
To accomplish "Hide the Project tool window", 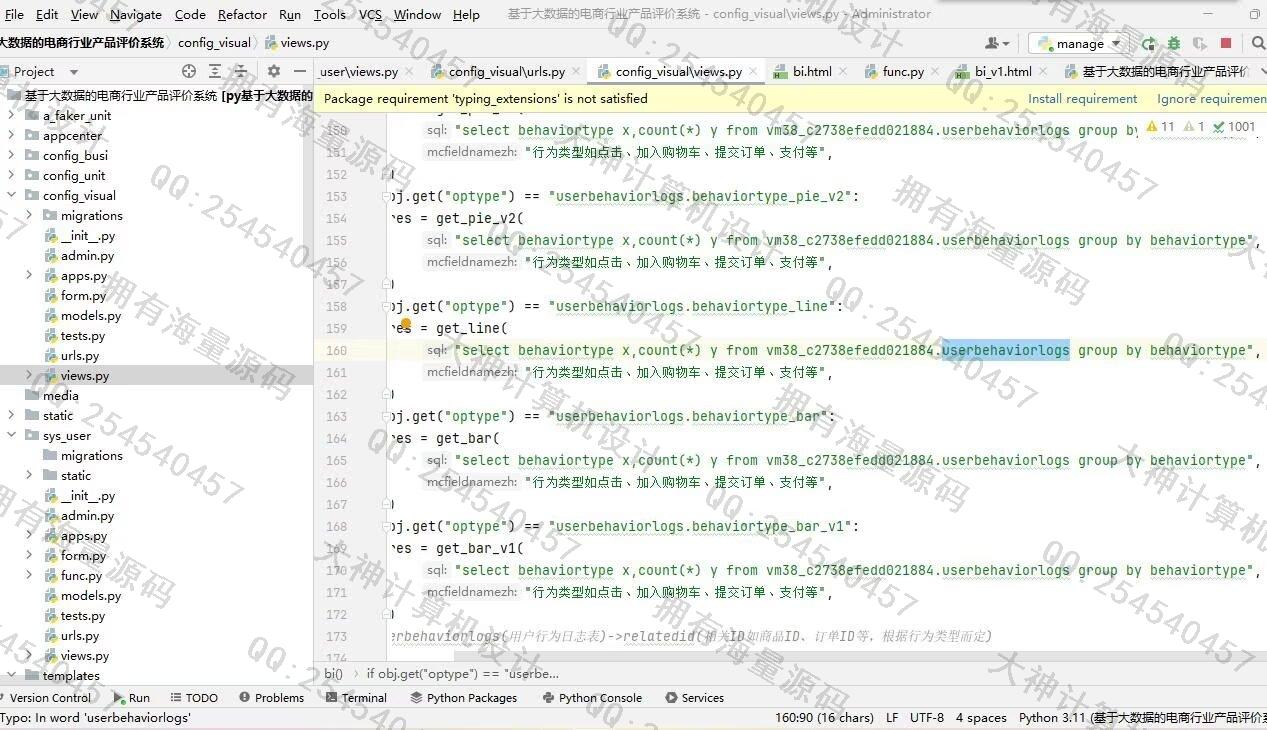I will (x=299, y=71).
